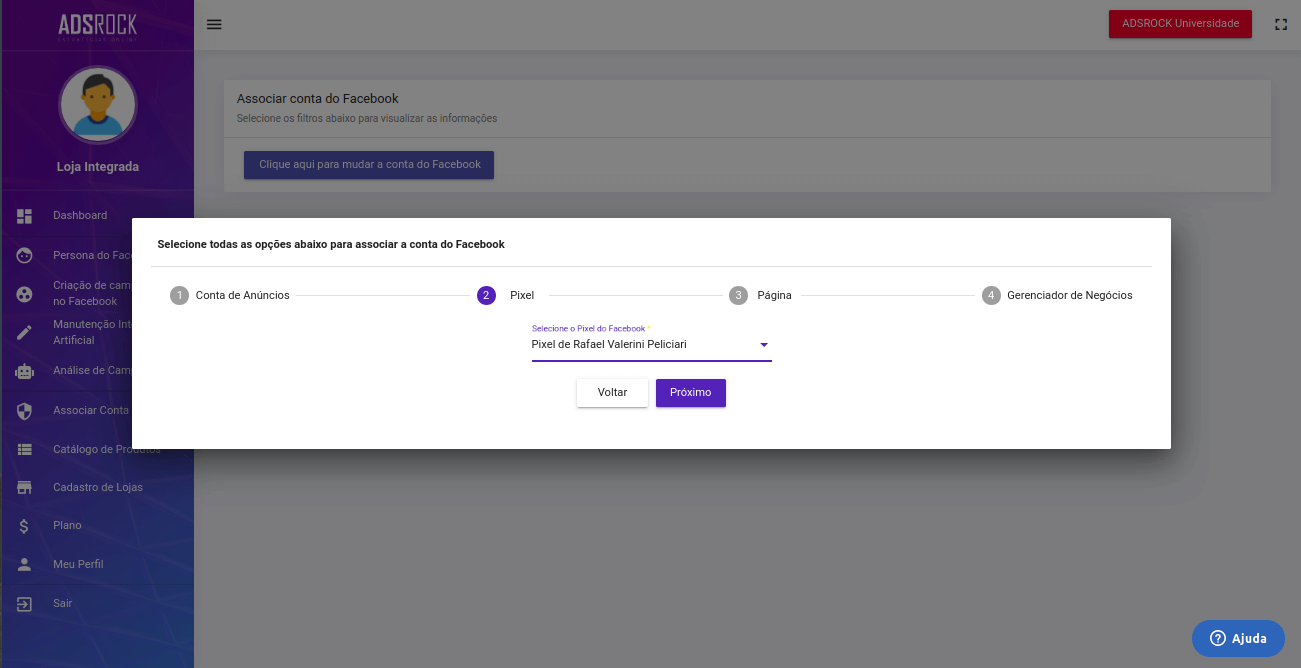Click the hamburger menu icon

coord(214,24)
